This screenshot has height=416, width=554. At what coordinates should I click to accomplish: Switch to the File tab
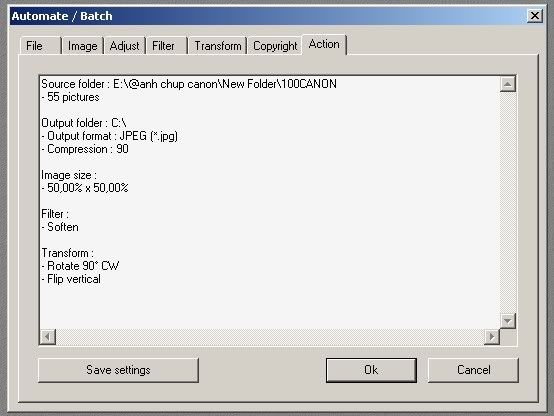click(40, 46)
